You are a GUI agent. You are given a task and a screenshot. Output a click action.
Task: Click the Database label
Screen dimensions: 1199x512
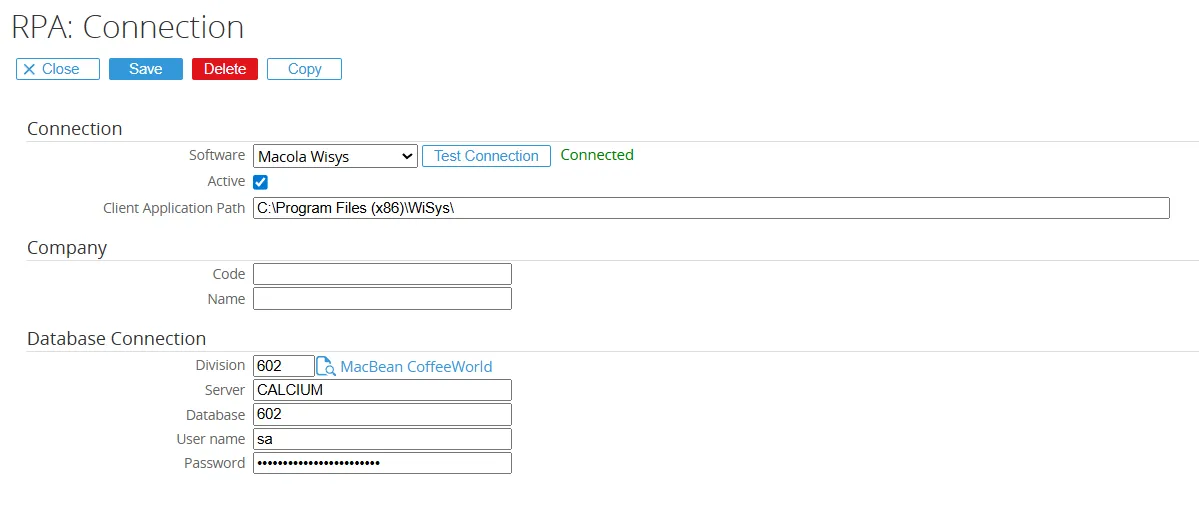coord(216,415)
